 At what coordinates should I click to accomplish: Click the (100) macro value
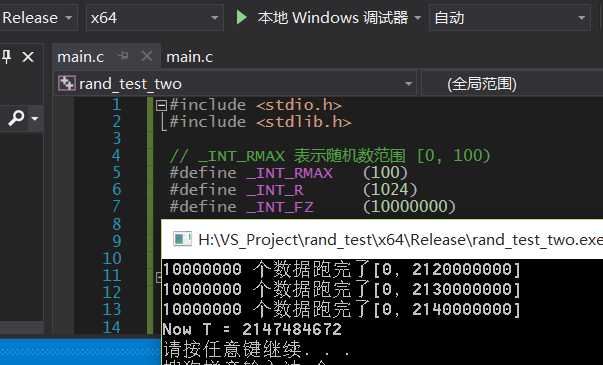(385, 173)
